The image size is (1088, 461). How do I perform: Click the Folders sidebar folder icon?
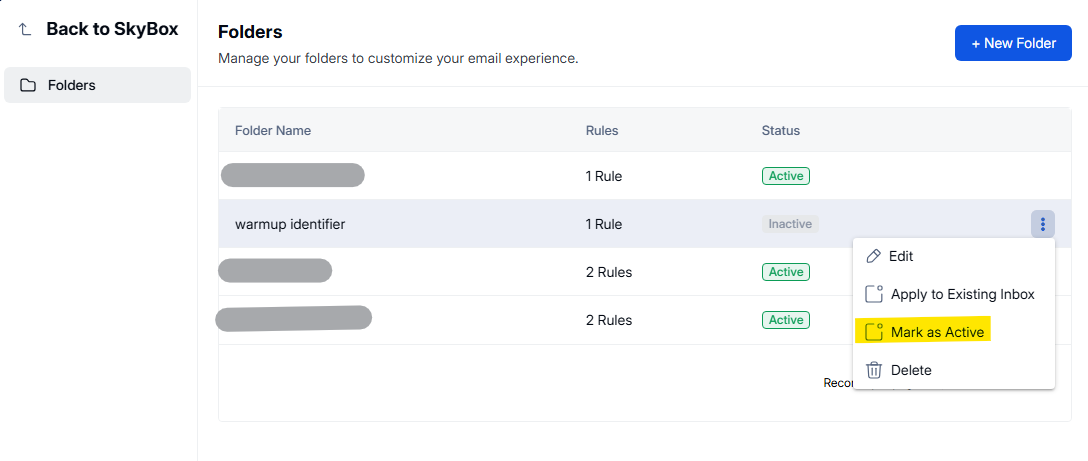(28, 85)
